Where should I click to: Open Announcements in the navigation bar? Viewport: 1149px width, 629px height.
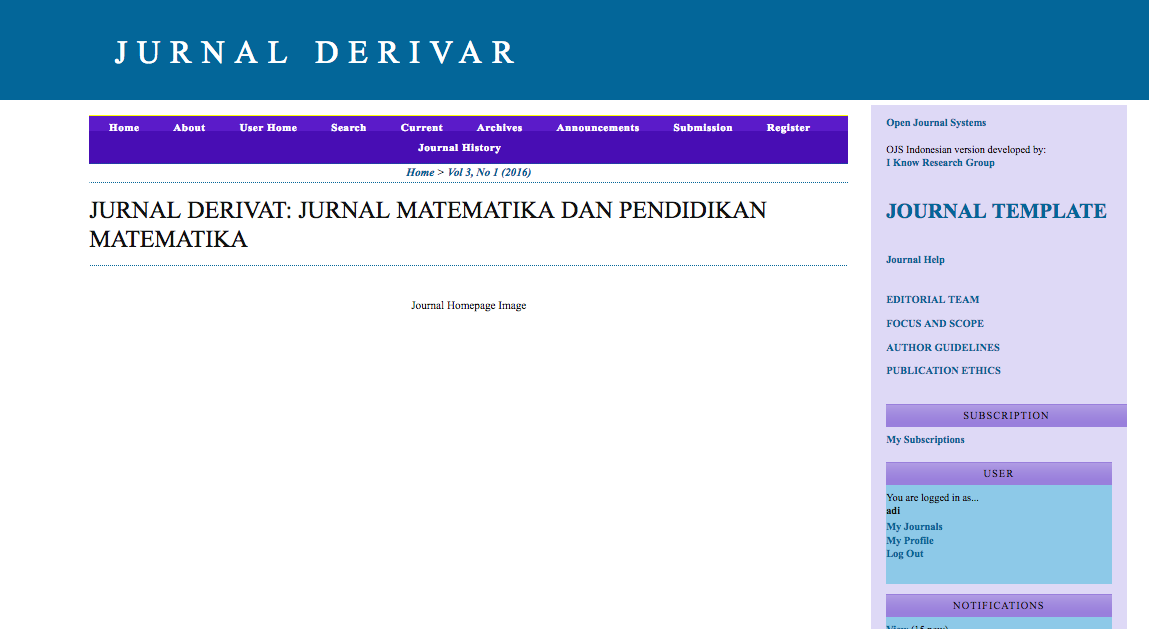coord(597,128)
